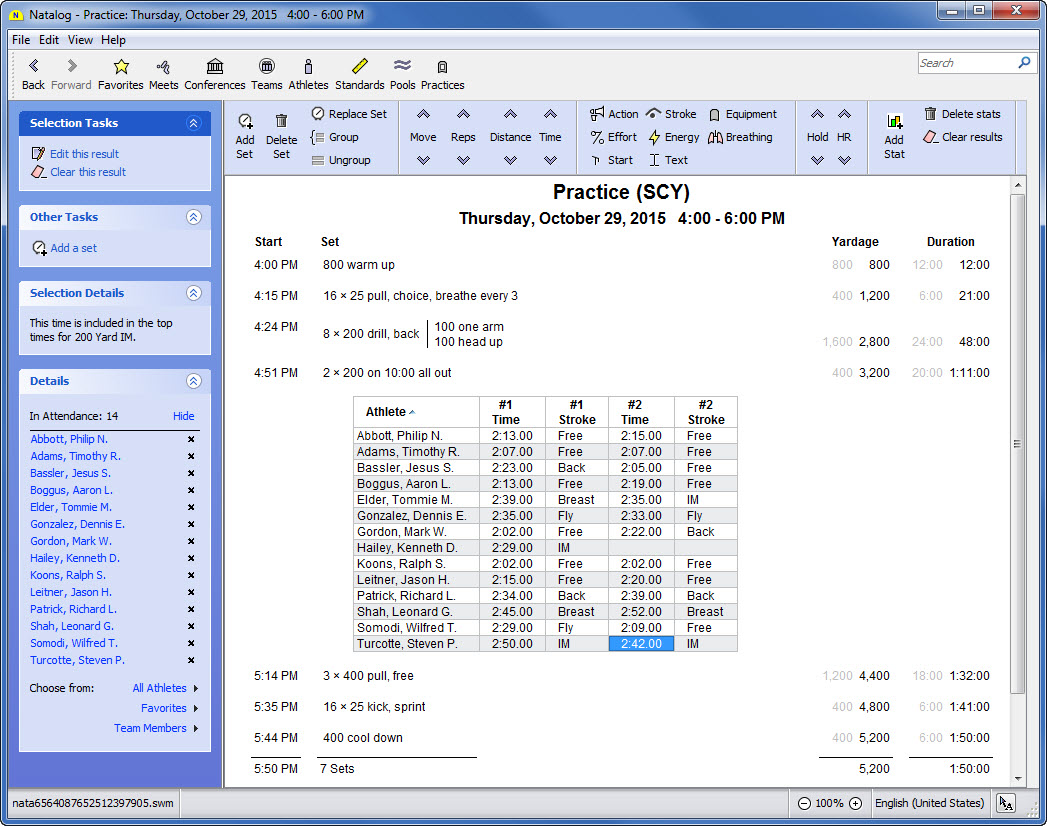The width and height of the screenshot is (1047, 826).
Task: Select the Stroke tool in ribbon
Action: pos(671,114)
